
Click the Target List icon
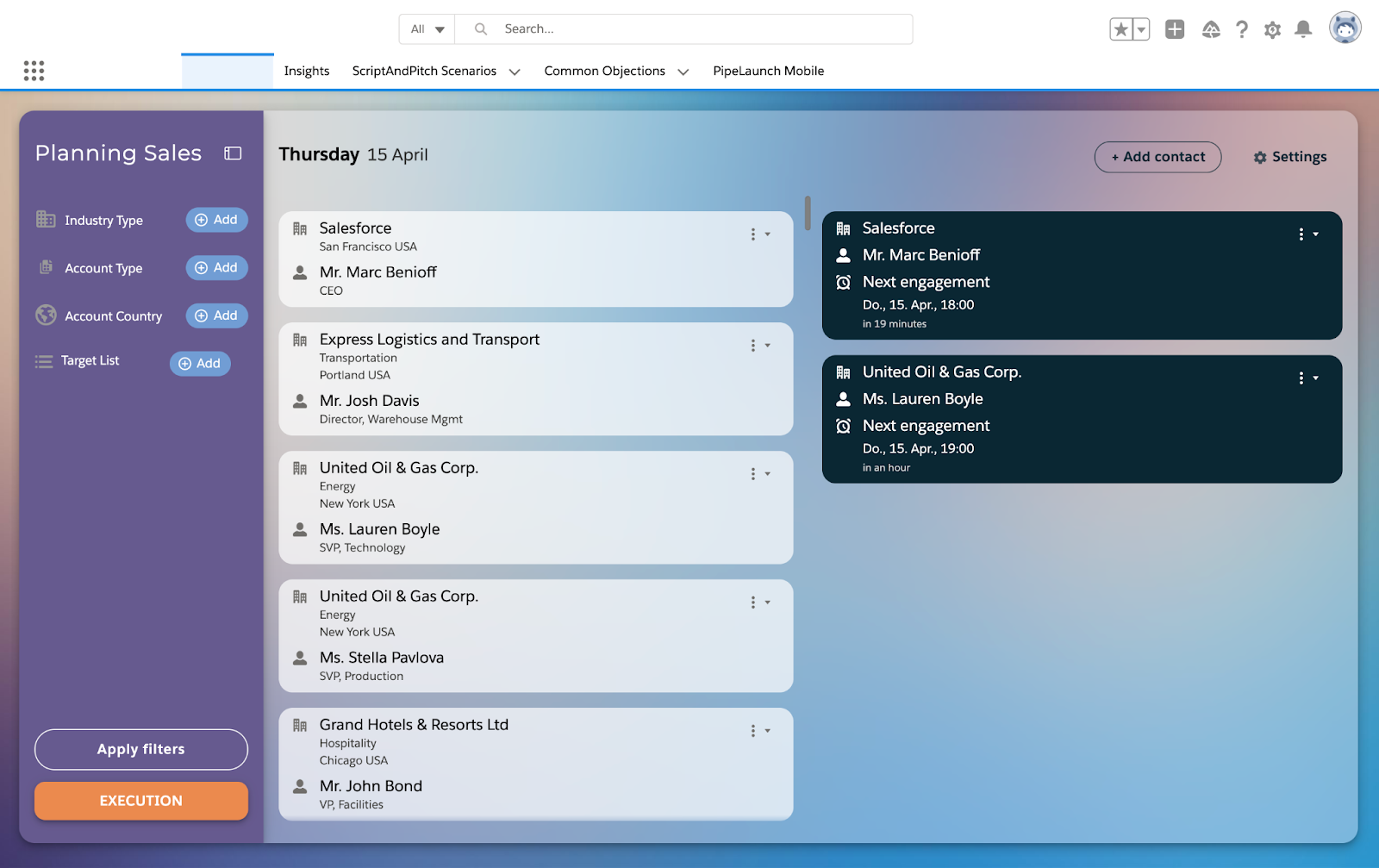(x=44, y=361)
